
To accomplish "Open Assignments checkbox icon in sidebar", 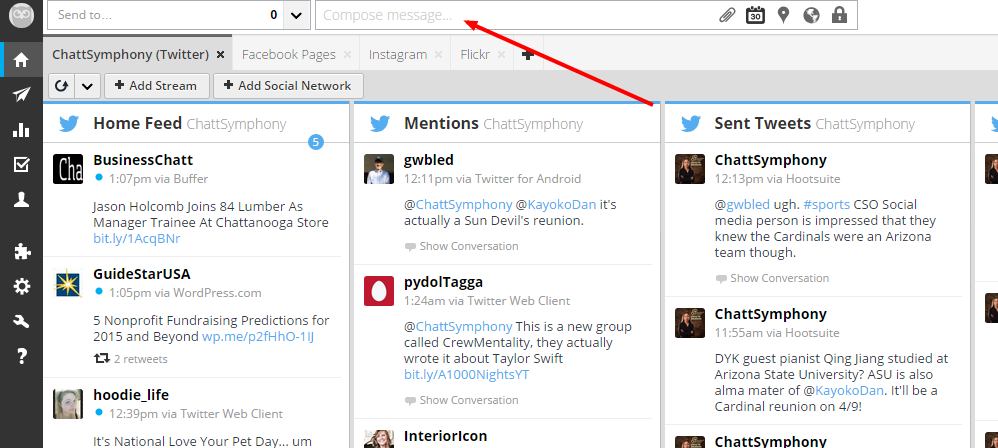I will (x=21, y=165).
